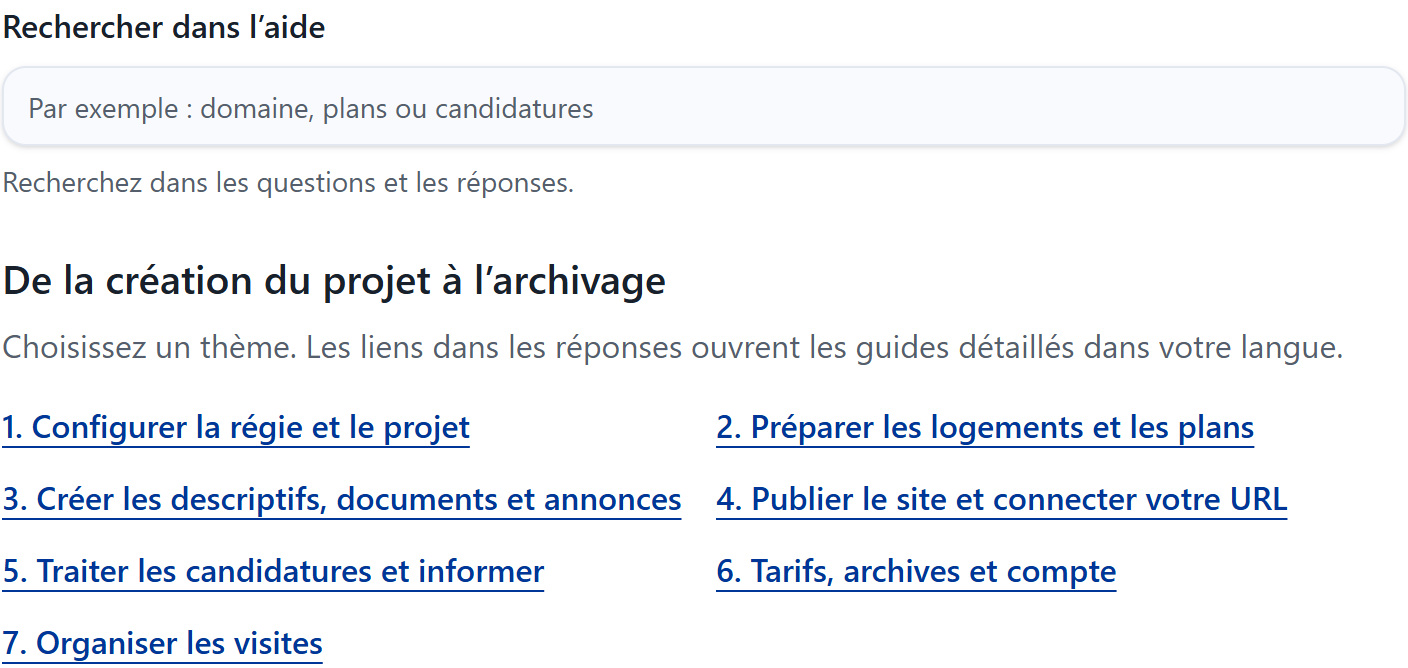Image resolution: width=1408 pixels, height=668 pixels.
Task: Click hint 'Recherchez dans les questions et les réponses.'
Action: [289, 184]
